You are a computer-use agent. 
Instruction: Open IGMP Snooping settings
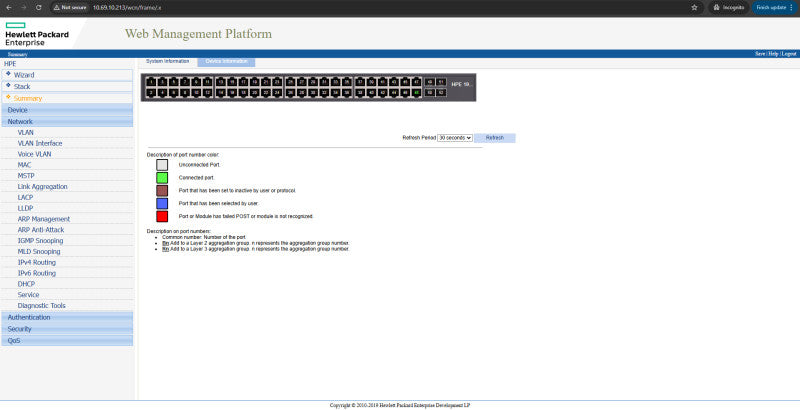coord(40,241)
